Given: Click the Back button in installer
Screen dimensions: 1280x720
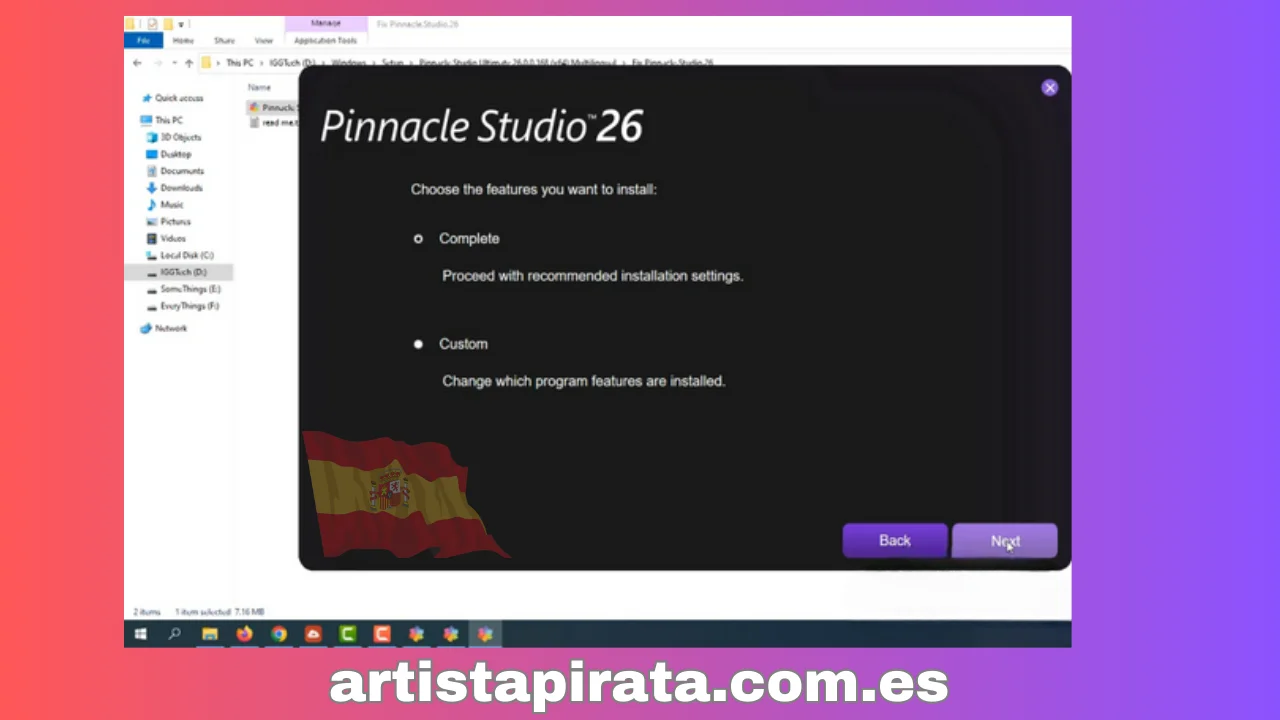Looking at the screenshot, I should 894,540.
